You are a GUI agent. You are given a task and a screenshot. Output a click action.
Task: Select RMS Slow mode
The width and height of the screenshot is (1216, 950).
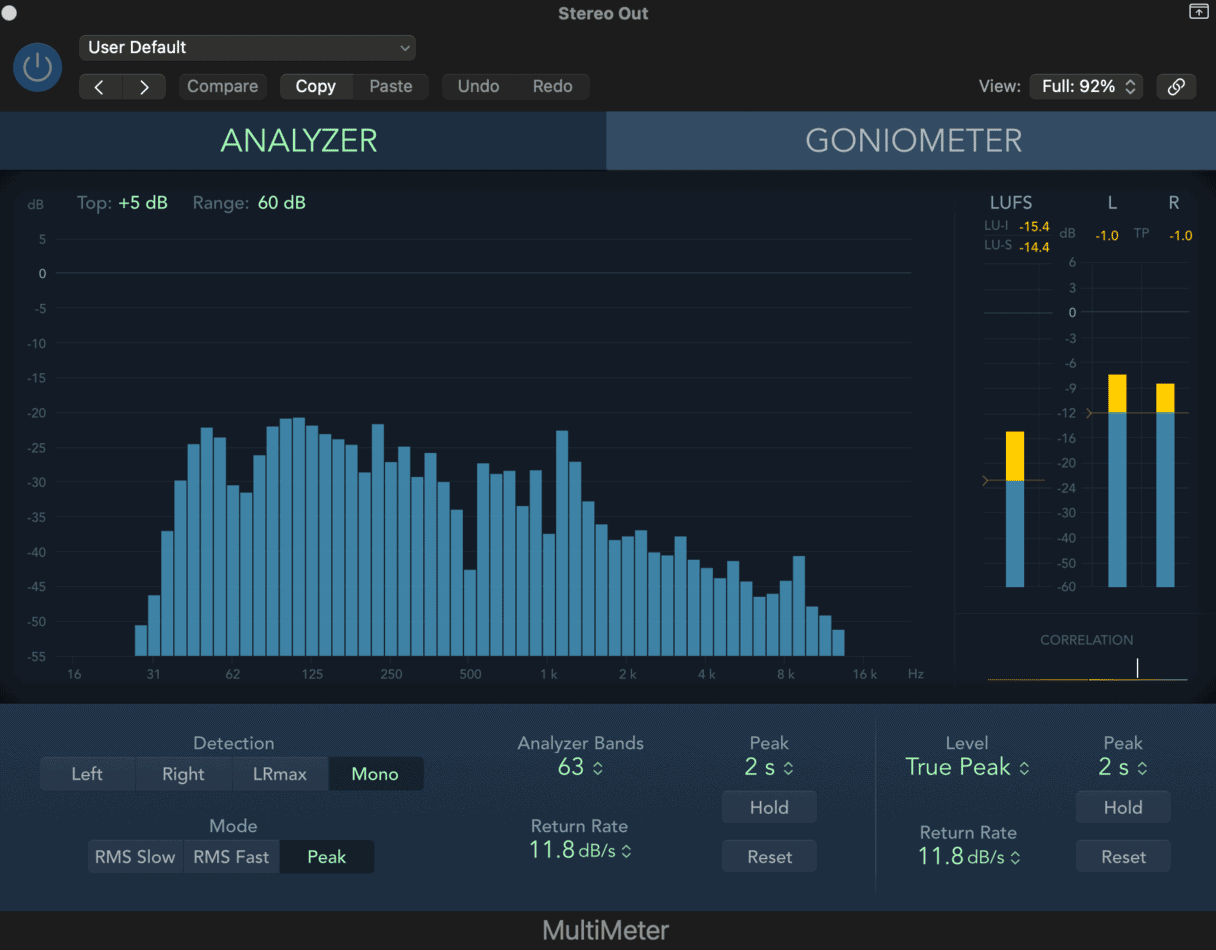(135, 857)
